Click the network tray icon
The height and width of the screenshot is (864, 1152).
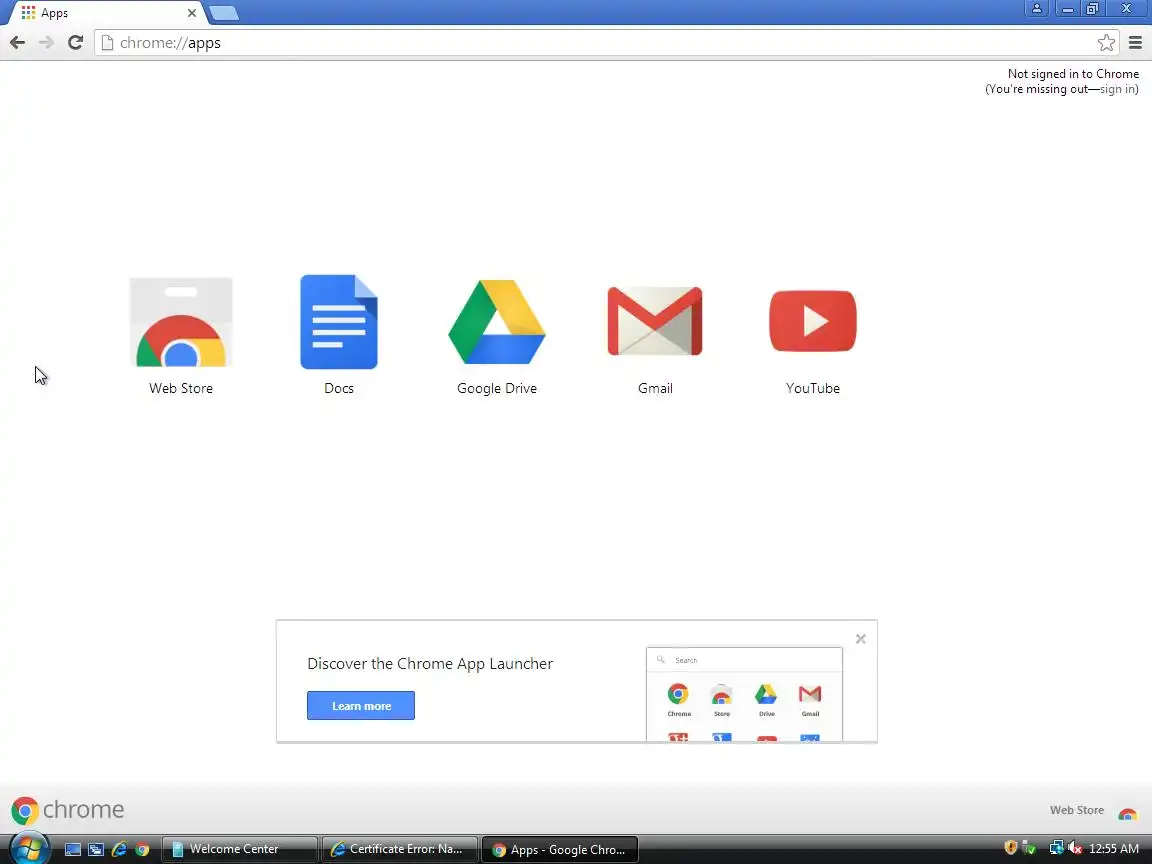coord(1056,849)
